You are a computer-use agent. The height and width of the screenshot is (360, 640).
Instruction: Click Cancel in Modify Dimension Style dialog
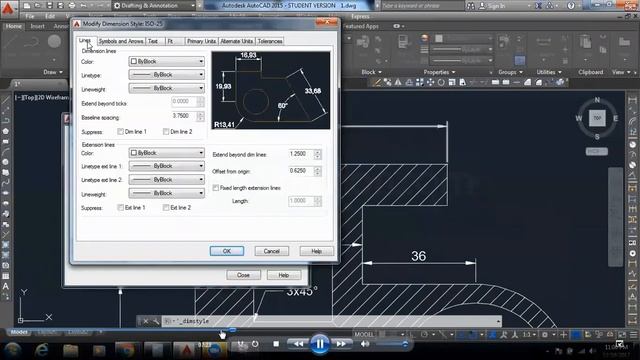coord(271,251)
